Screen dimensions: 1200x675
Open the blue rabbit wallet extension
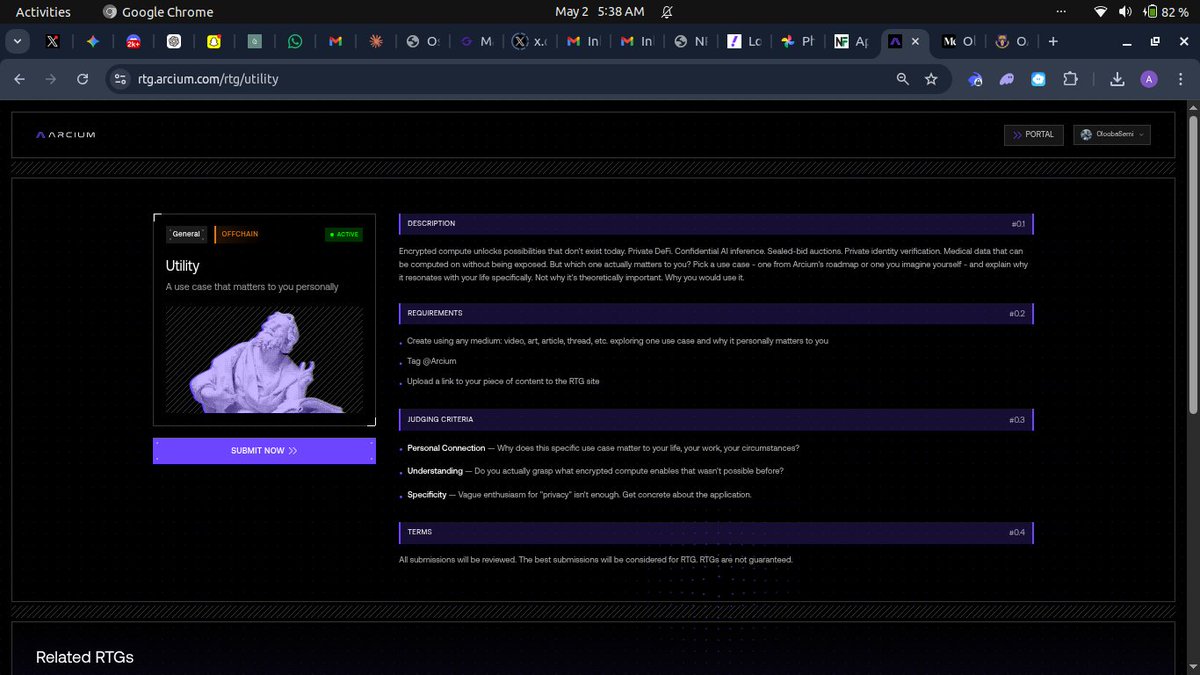pyautogui.click(x=975, y=79)
